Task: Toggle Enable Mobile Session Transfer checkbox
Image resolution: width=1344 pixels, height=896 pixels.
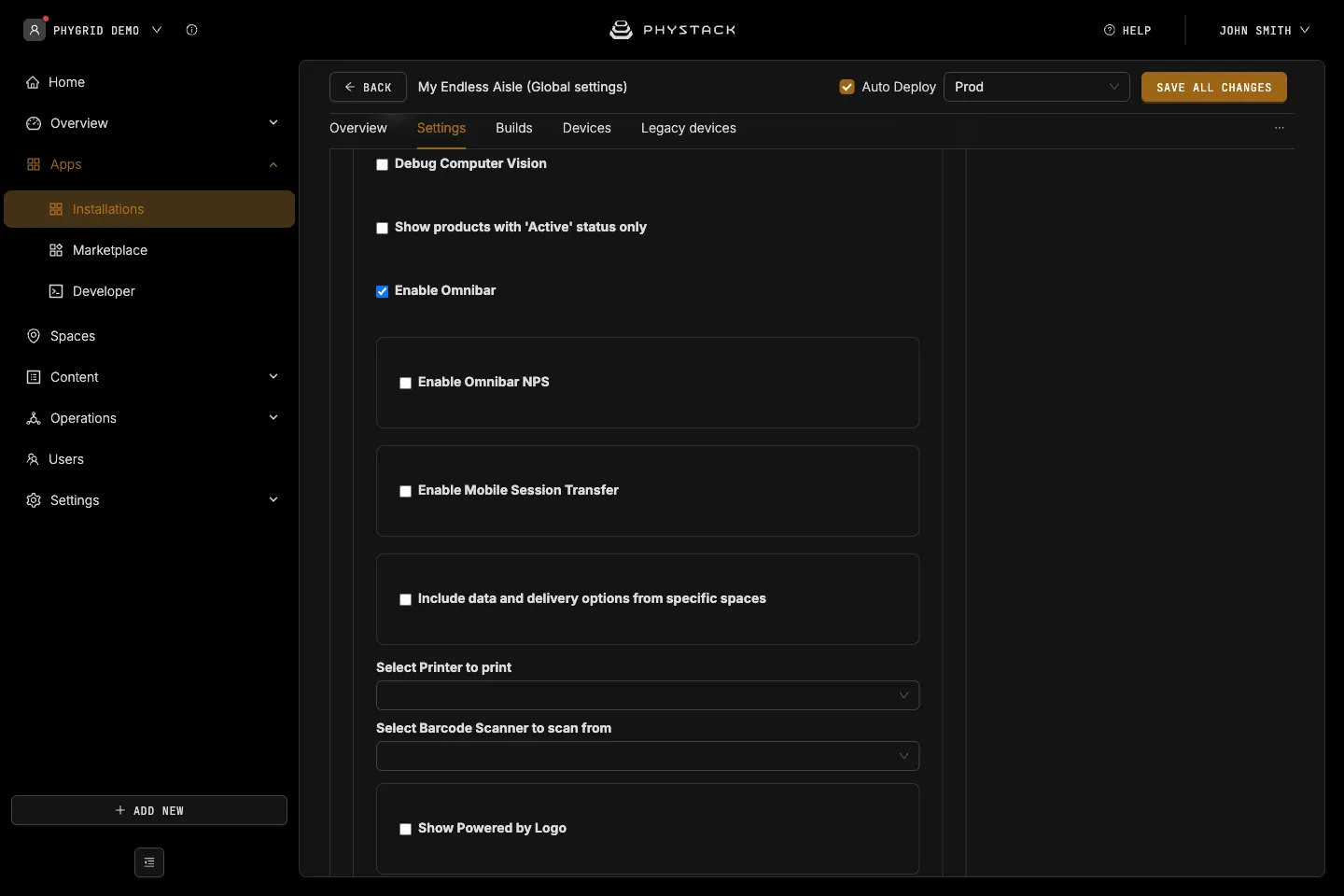Action: pos(405,491)
